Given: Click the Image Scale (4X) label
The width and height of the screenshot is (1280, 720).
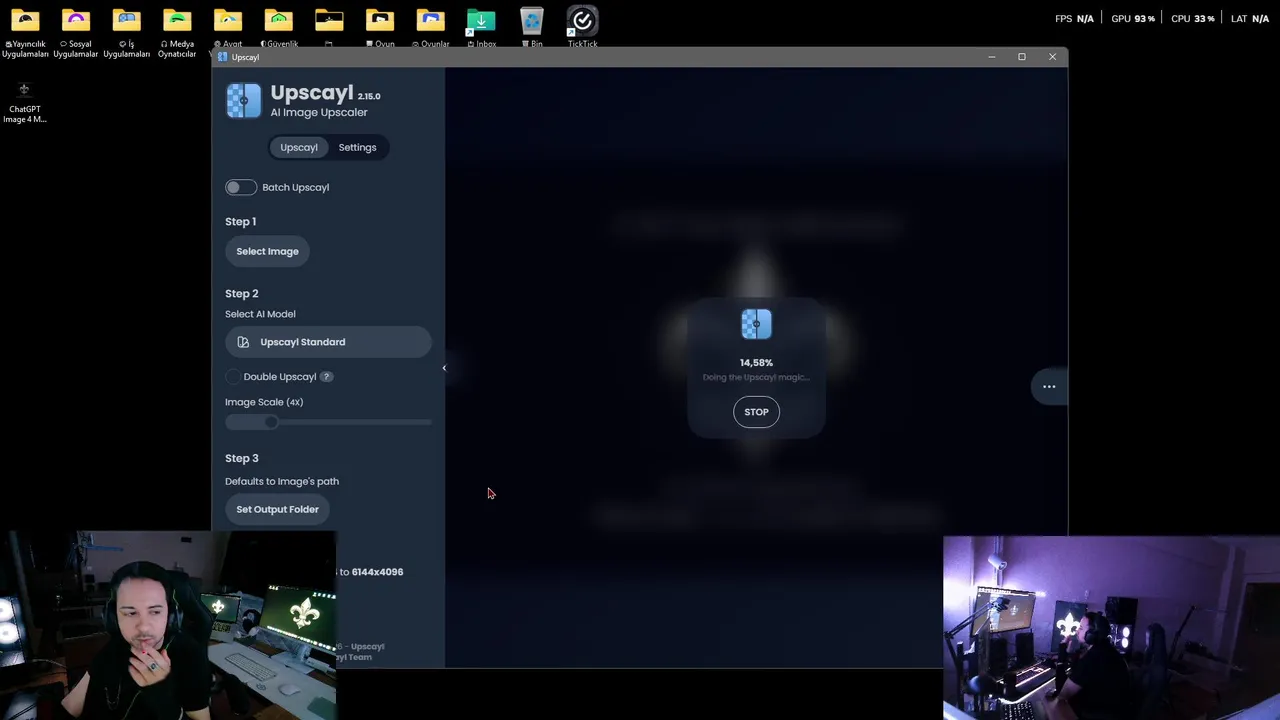Looking at the screenshot, I should click(x=264, y=402).
